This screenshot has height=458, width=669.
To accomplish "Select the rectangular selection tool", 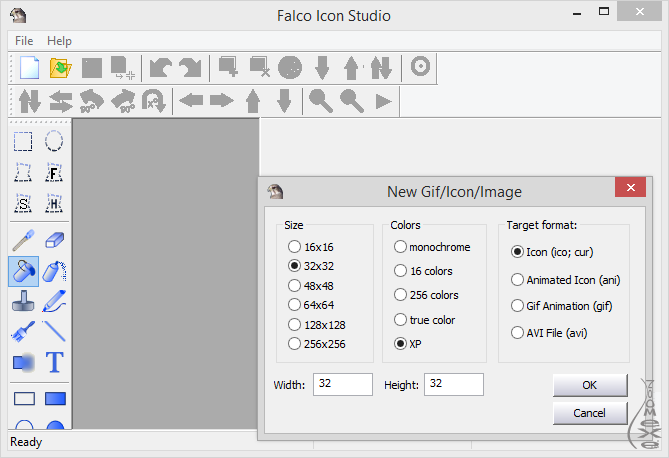I will pos(23,142).
